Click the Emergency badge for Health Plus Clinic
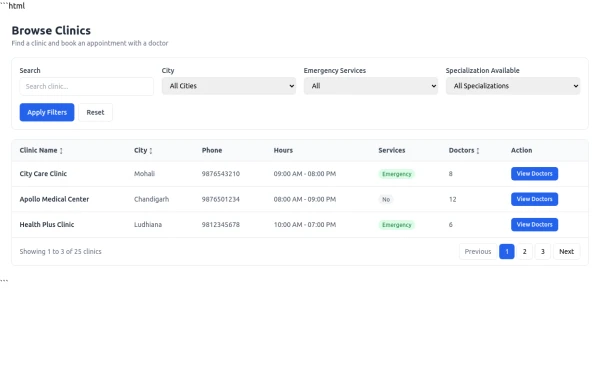This screenshot has width=600, height=384. (397, 225)
